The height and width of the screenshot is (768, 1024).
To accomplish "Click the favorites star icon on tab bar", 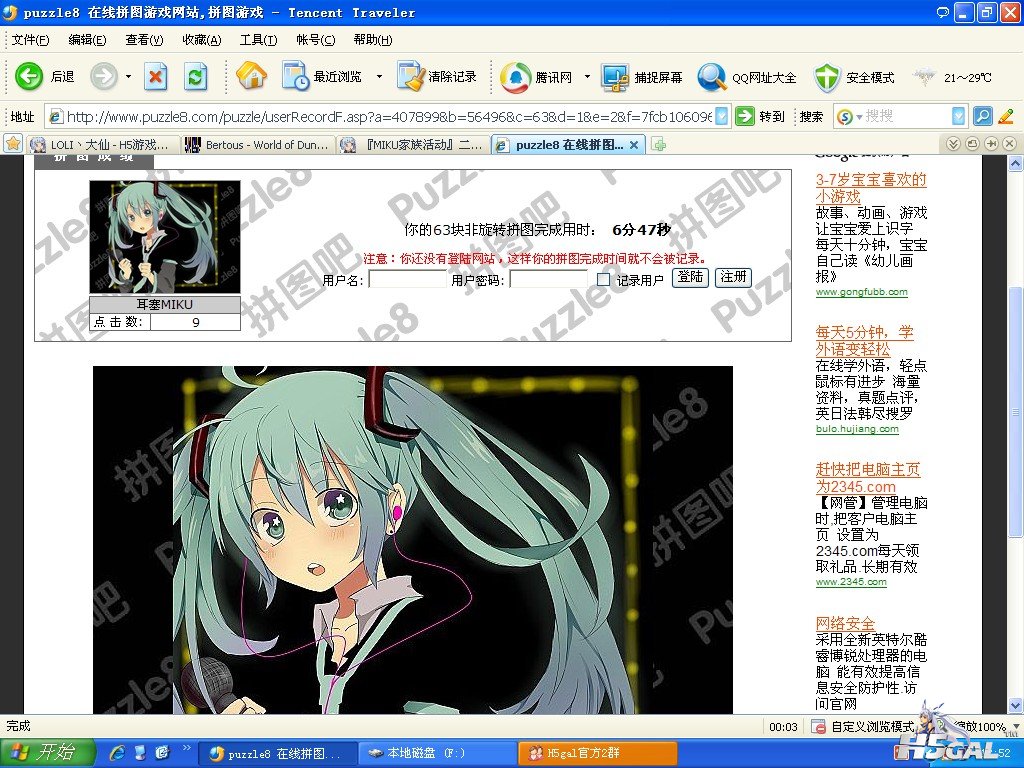I will (13, 144).
